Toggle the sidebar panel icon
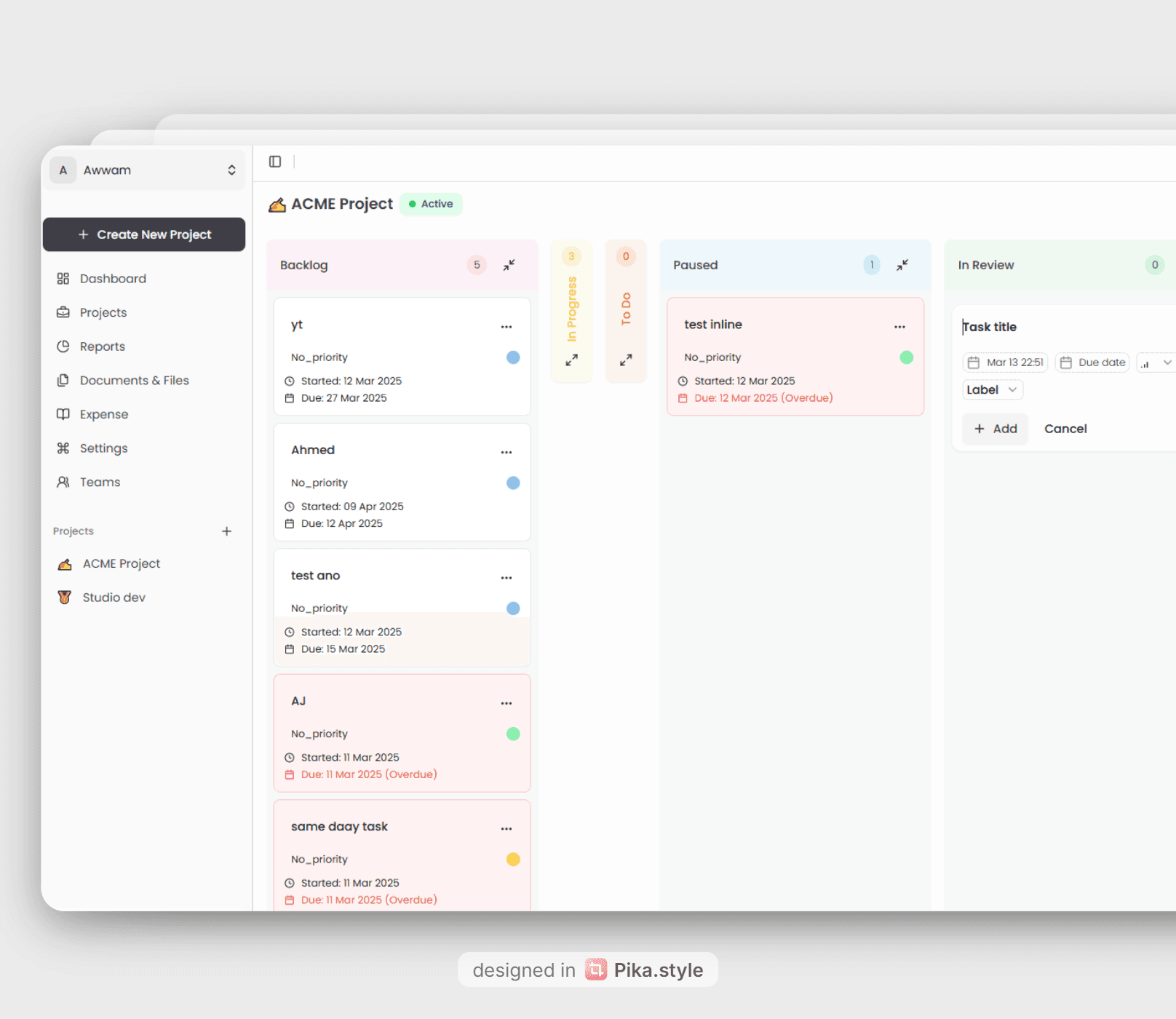 pos(275,162)
